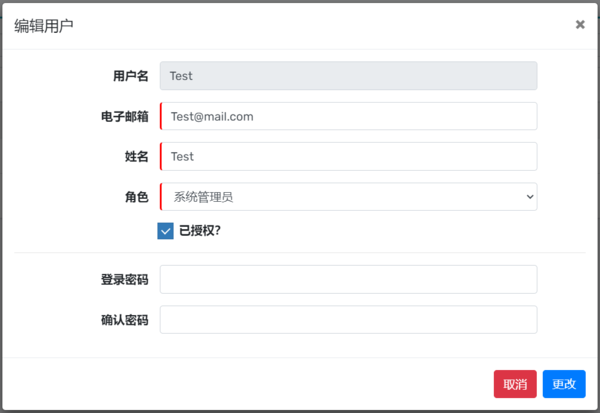Click into the 登录密码 input field

[x=348, y=280]
